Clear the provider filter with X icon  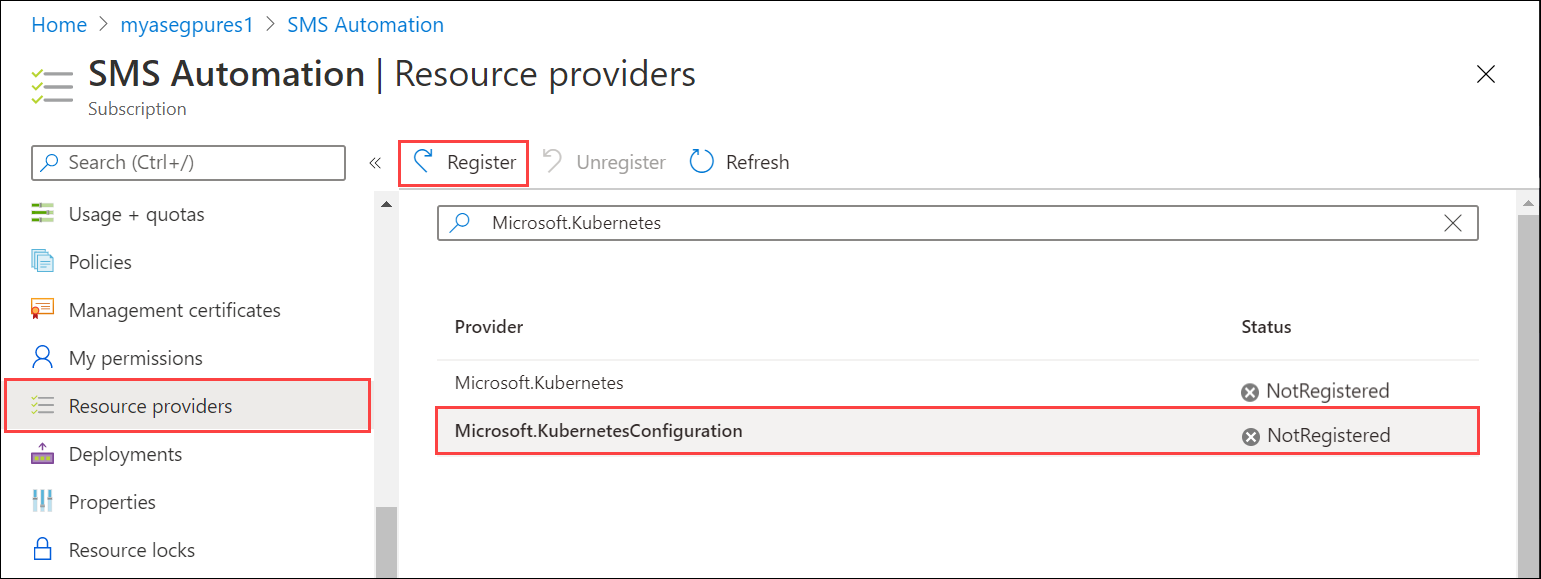click(x=1453, y=224)
